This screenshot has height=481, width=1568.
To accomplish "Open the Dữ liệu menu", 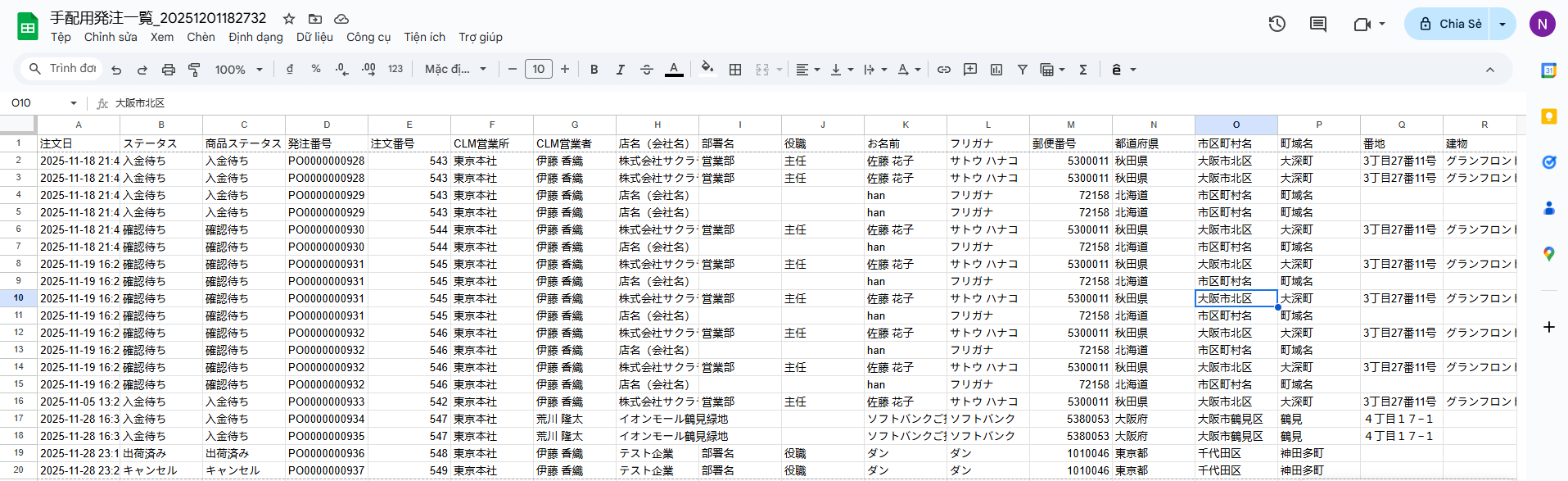I will tap(314, 37).
